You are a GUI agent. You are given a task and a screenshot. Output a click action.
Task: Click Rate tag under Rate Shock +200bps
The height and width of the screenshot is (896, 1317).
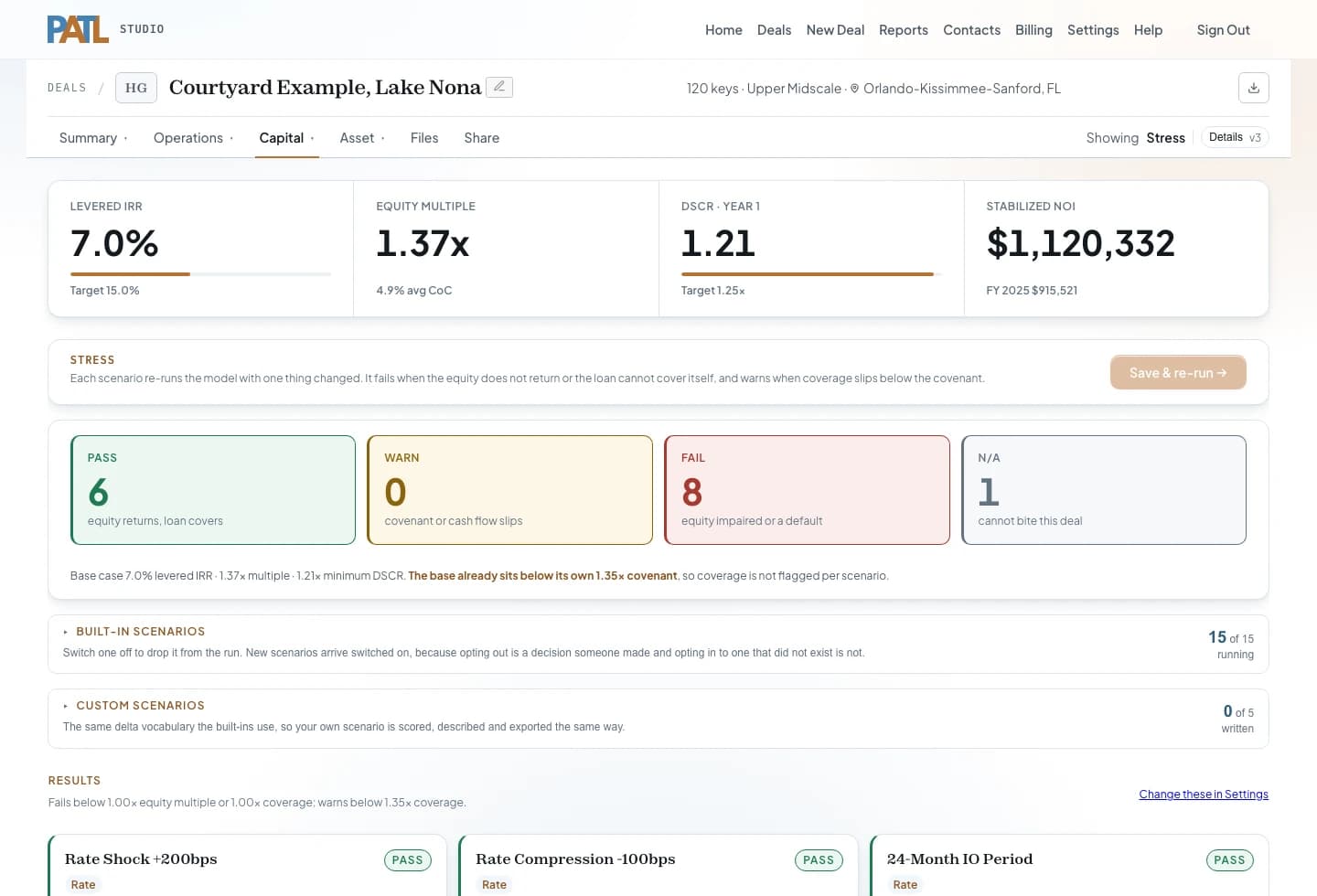(83, 885)
